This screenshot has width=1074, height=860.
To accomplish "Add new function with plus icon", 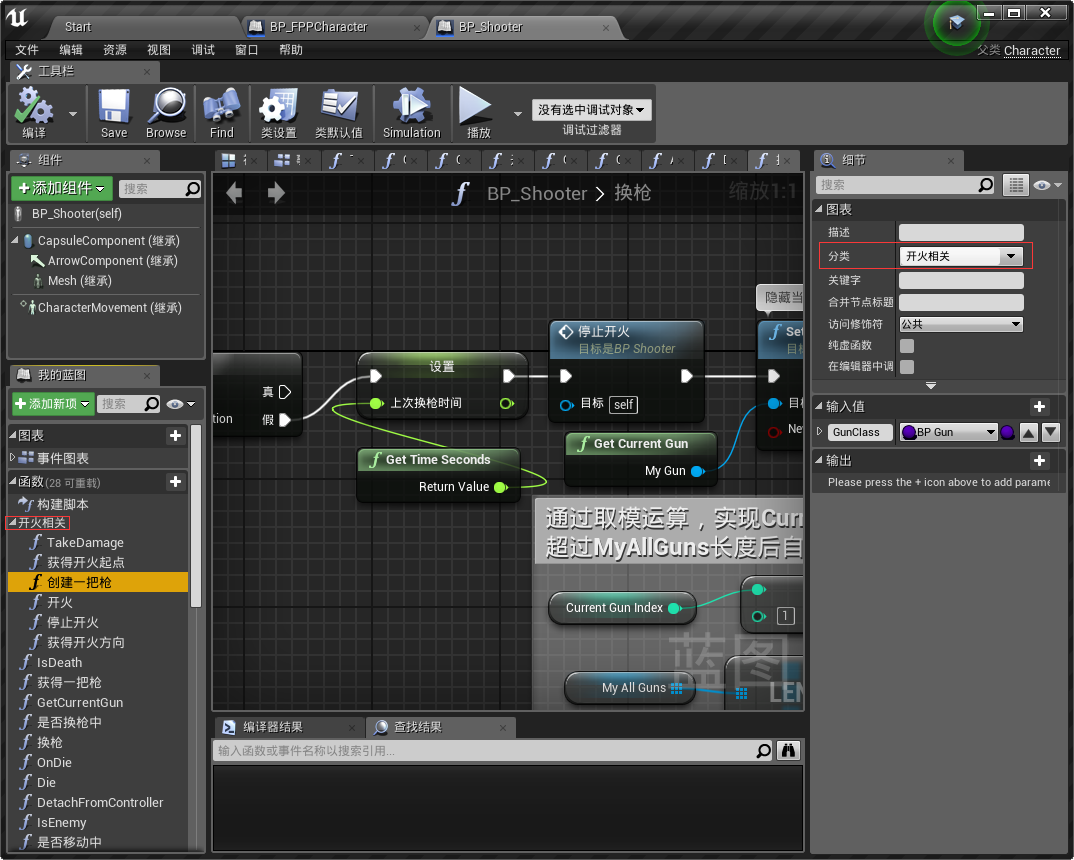I will [175, 482].
